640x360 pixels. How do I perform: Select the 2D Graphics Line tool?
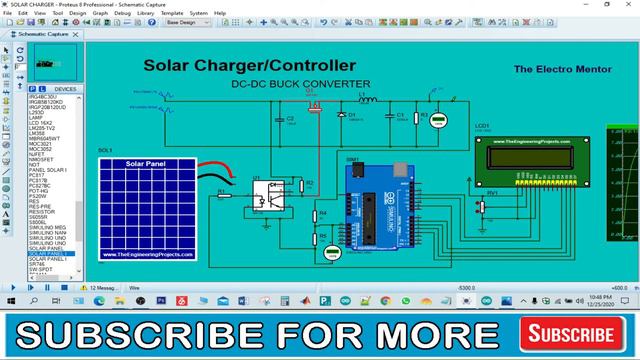click(x=6, y=171)
